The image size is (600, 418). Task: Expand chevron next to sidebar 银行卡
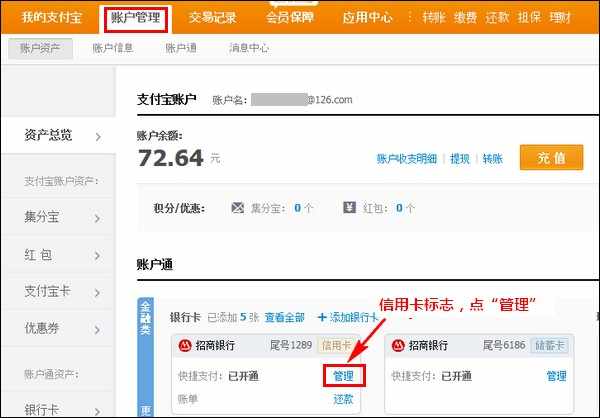pyautogui.click(x=98, y=411)
